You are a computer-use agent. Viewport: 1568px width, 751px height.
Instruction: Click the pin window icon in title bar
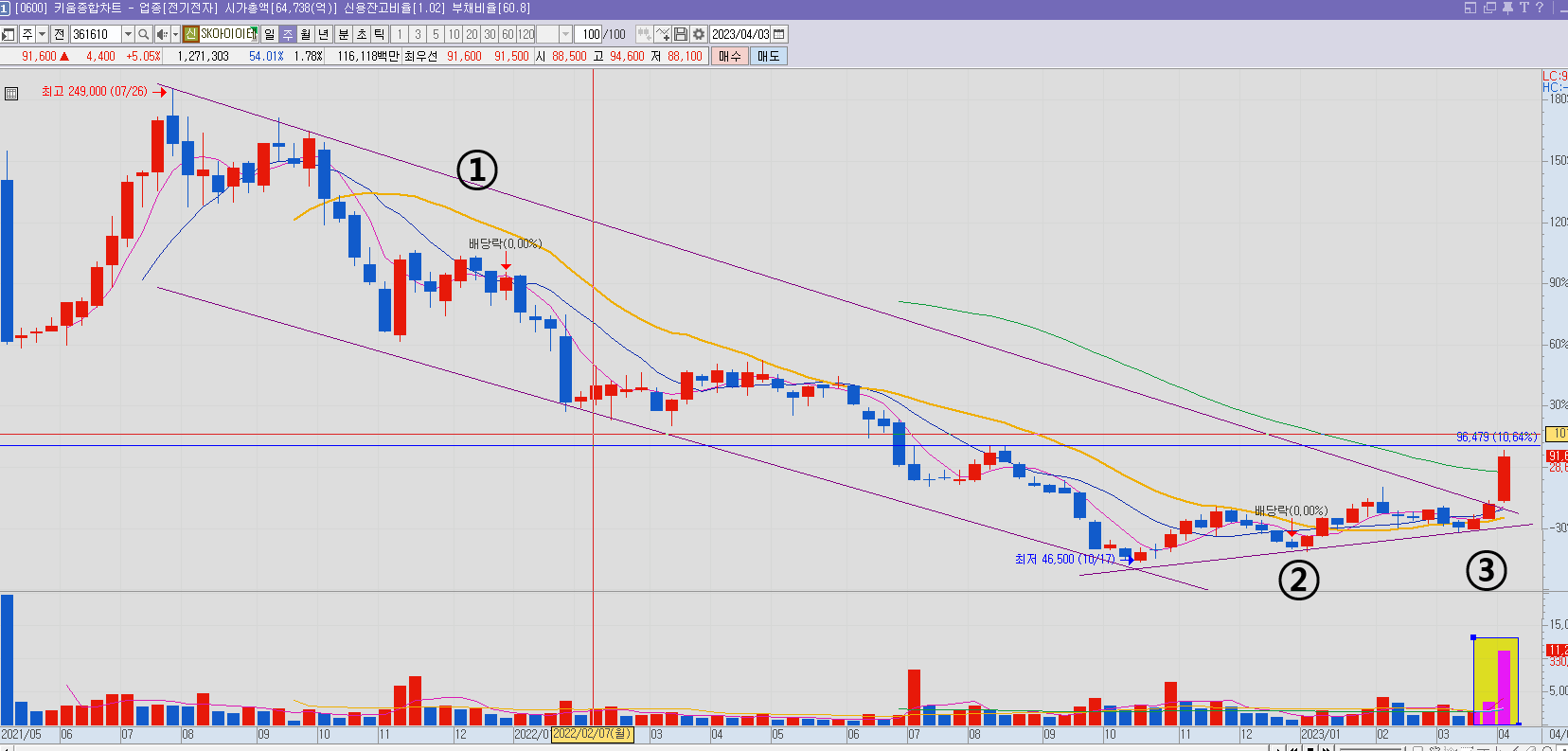(1507, 8)
